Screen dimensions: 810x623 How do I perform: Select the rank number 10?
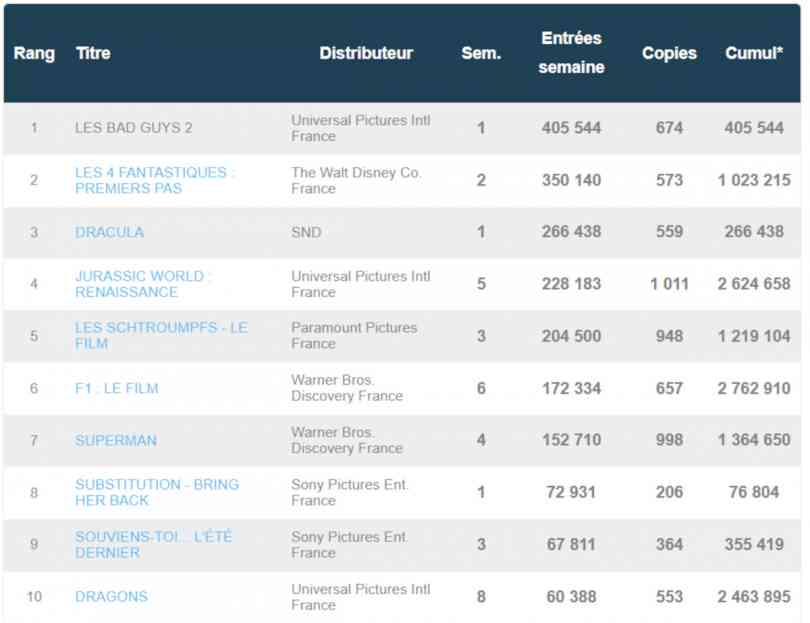(x=34, y=597)
